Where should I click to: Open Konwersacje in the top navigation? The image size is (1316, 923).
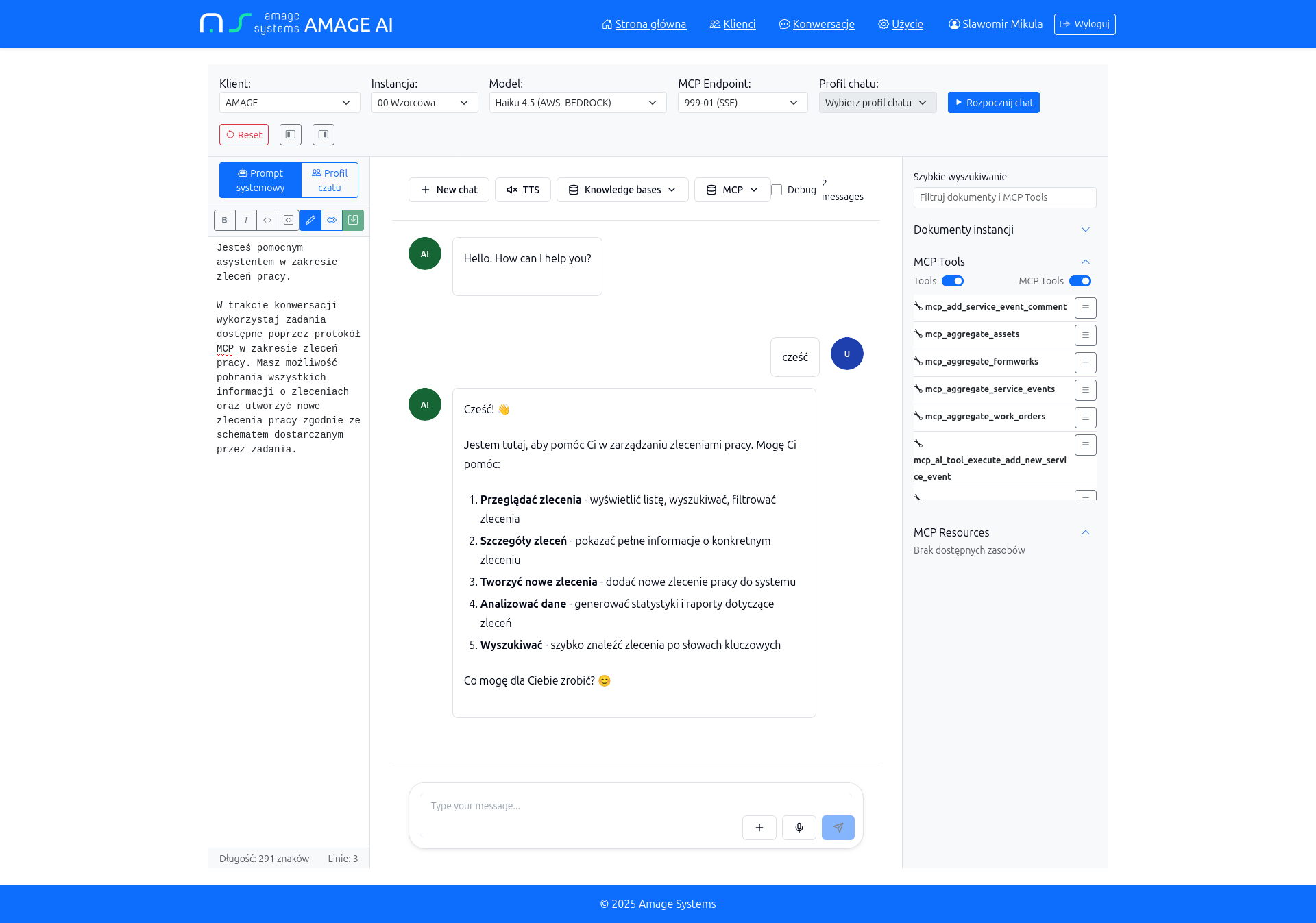(822, 24)
